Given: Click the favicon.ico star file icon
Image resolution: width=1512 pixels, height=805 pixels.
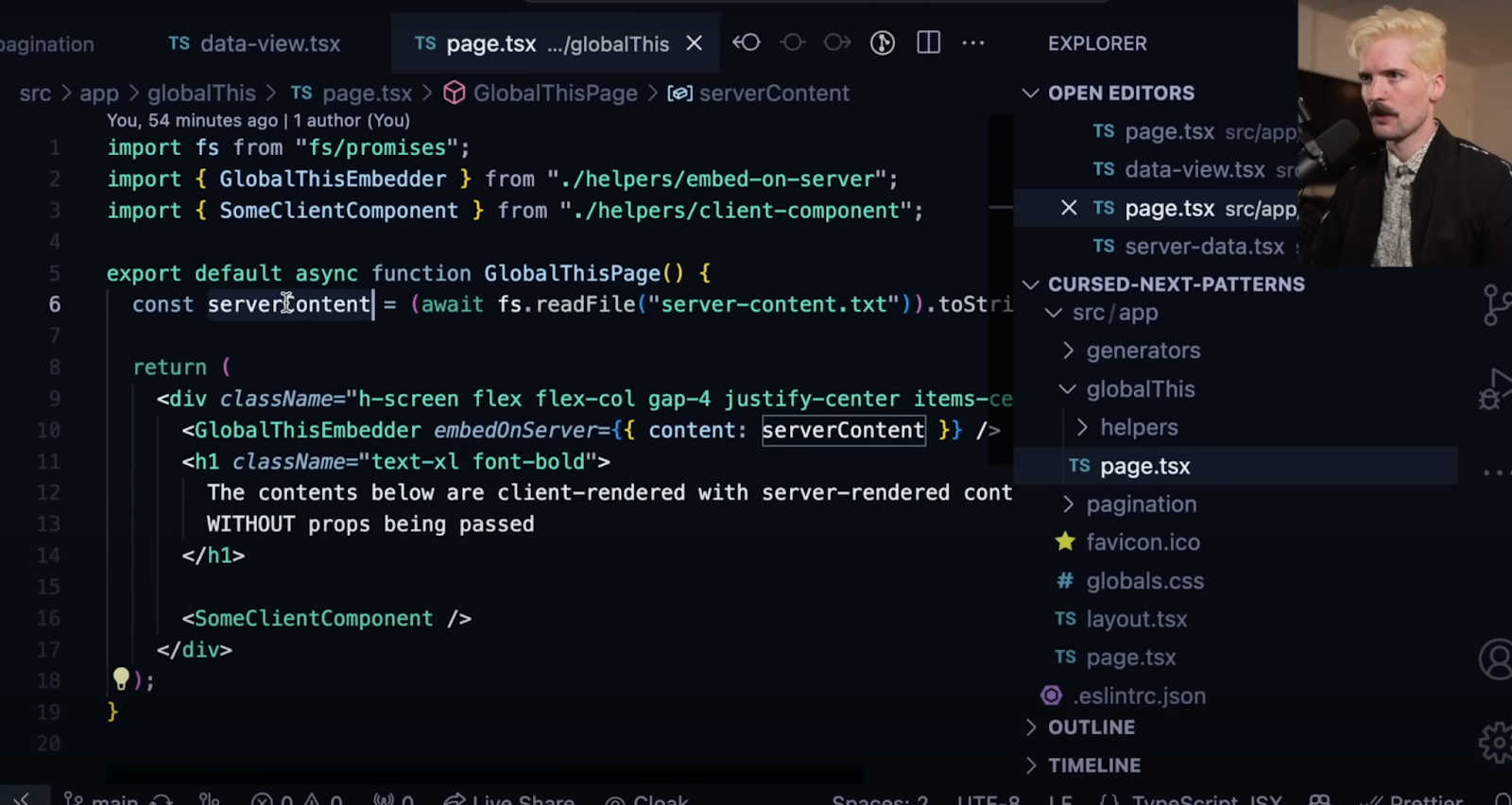Looking at the screenshot, I should pos(1065,541).
